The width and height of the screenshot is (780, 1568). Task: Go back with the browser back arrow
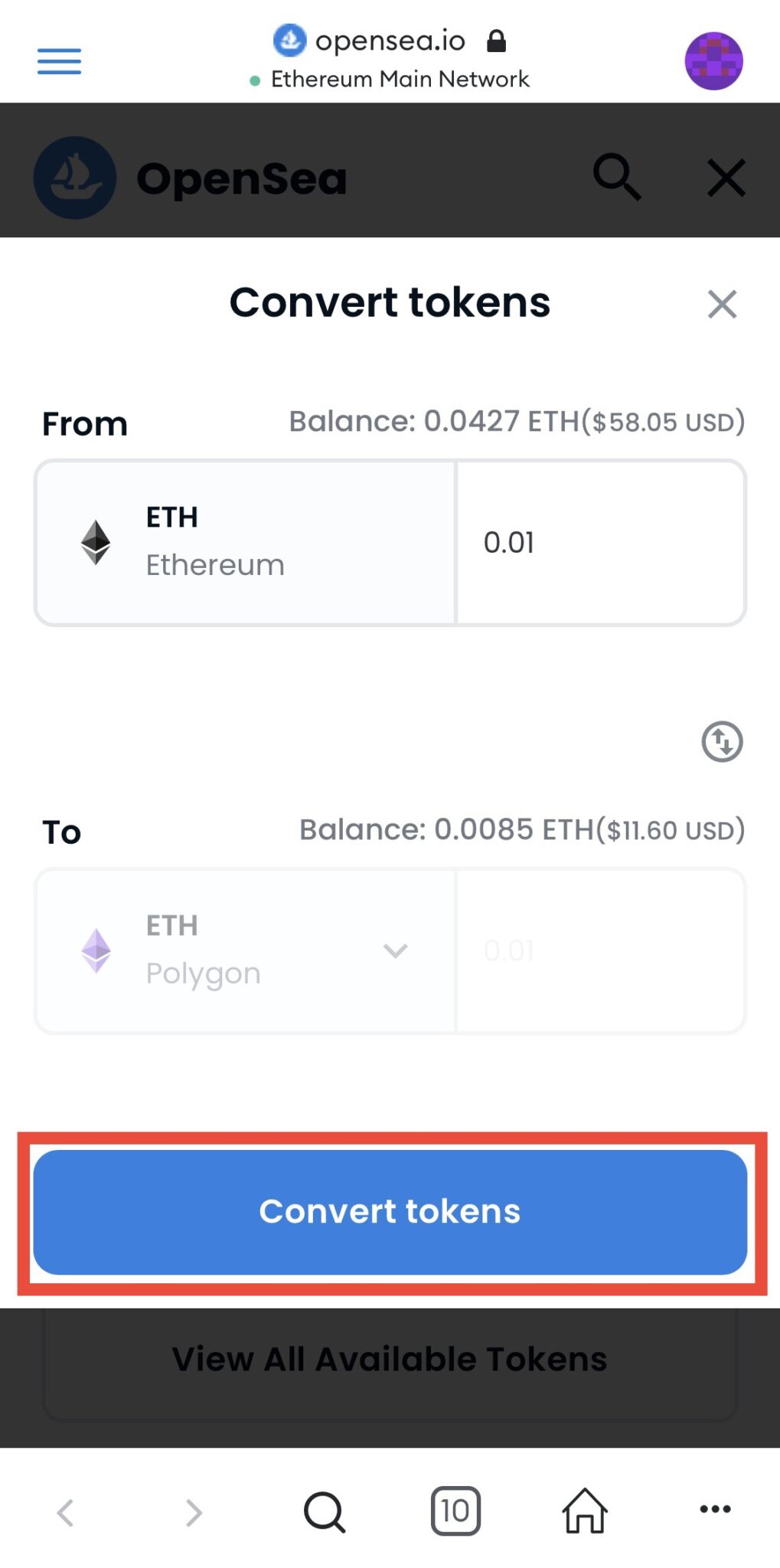(x=66, y=1512)
